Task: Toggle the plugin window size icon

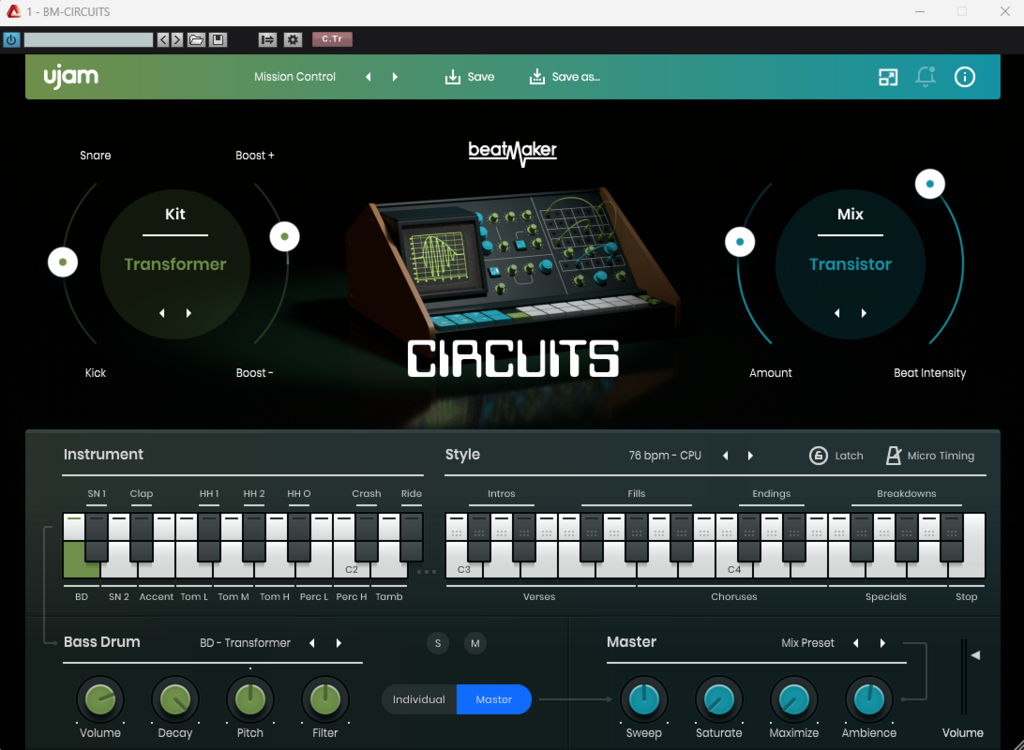Action: click(x=888, y=77)
